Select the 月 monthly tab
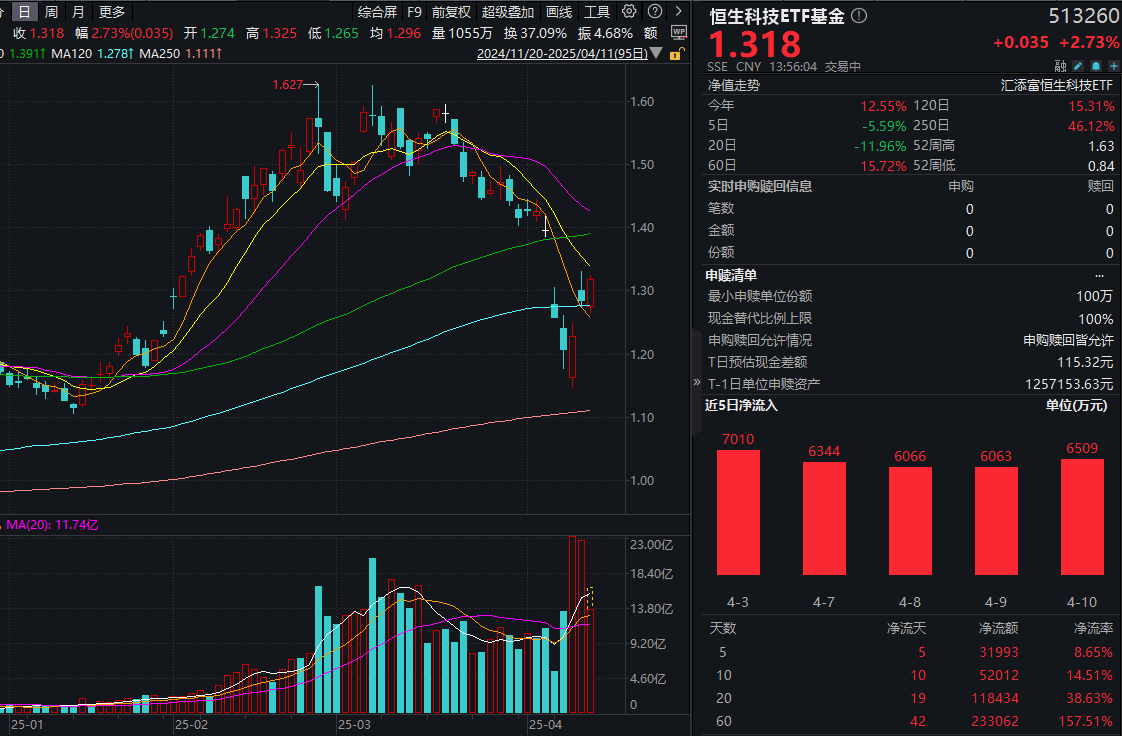 (x=78, y=12)
